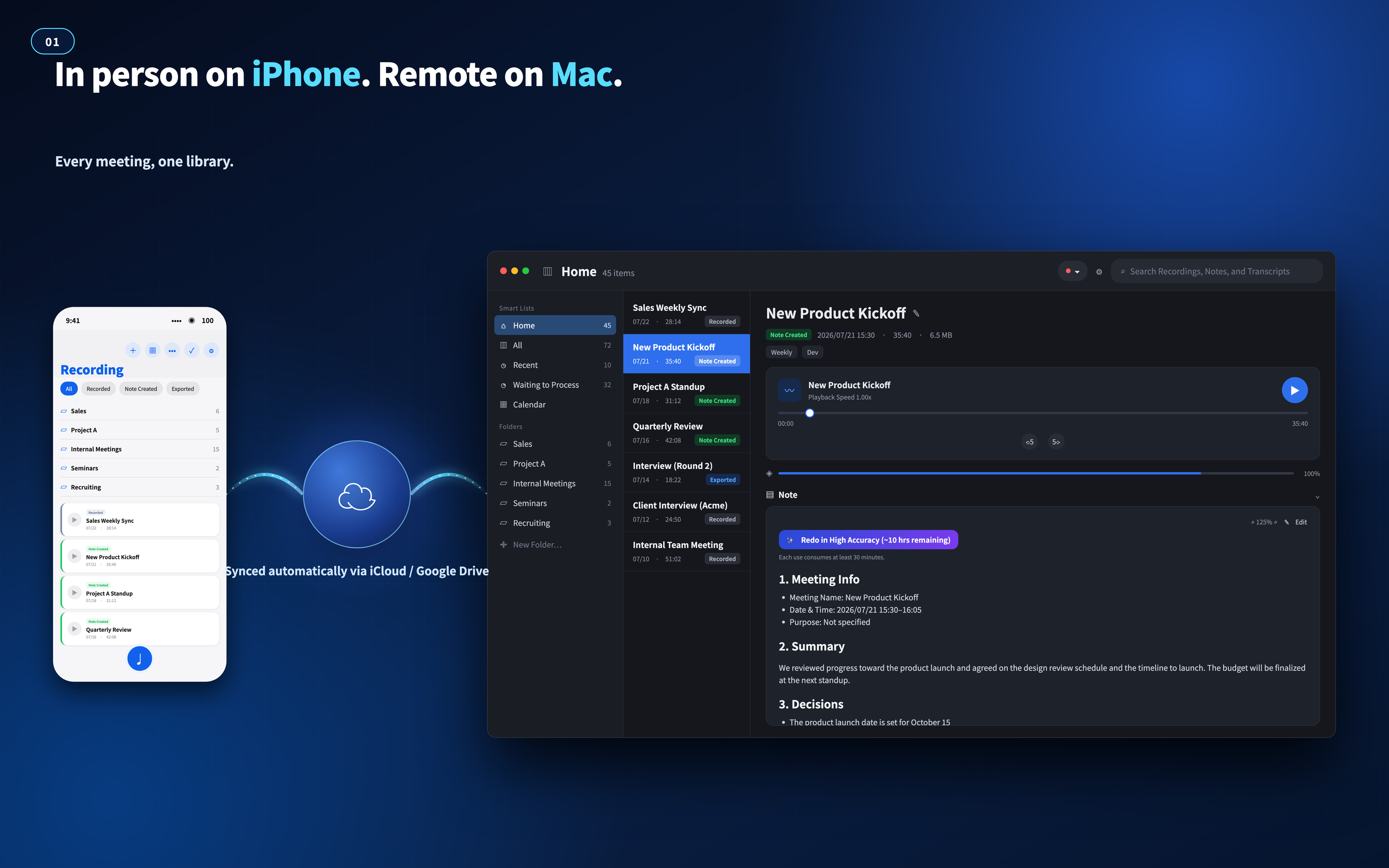The height and width of the screenshot is (868, 1389).
Task: Select the All filter chip on the phone
Action: coord(69,389)
